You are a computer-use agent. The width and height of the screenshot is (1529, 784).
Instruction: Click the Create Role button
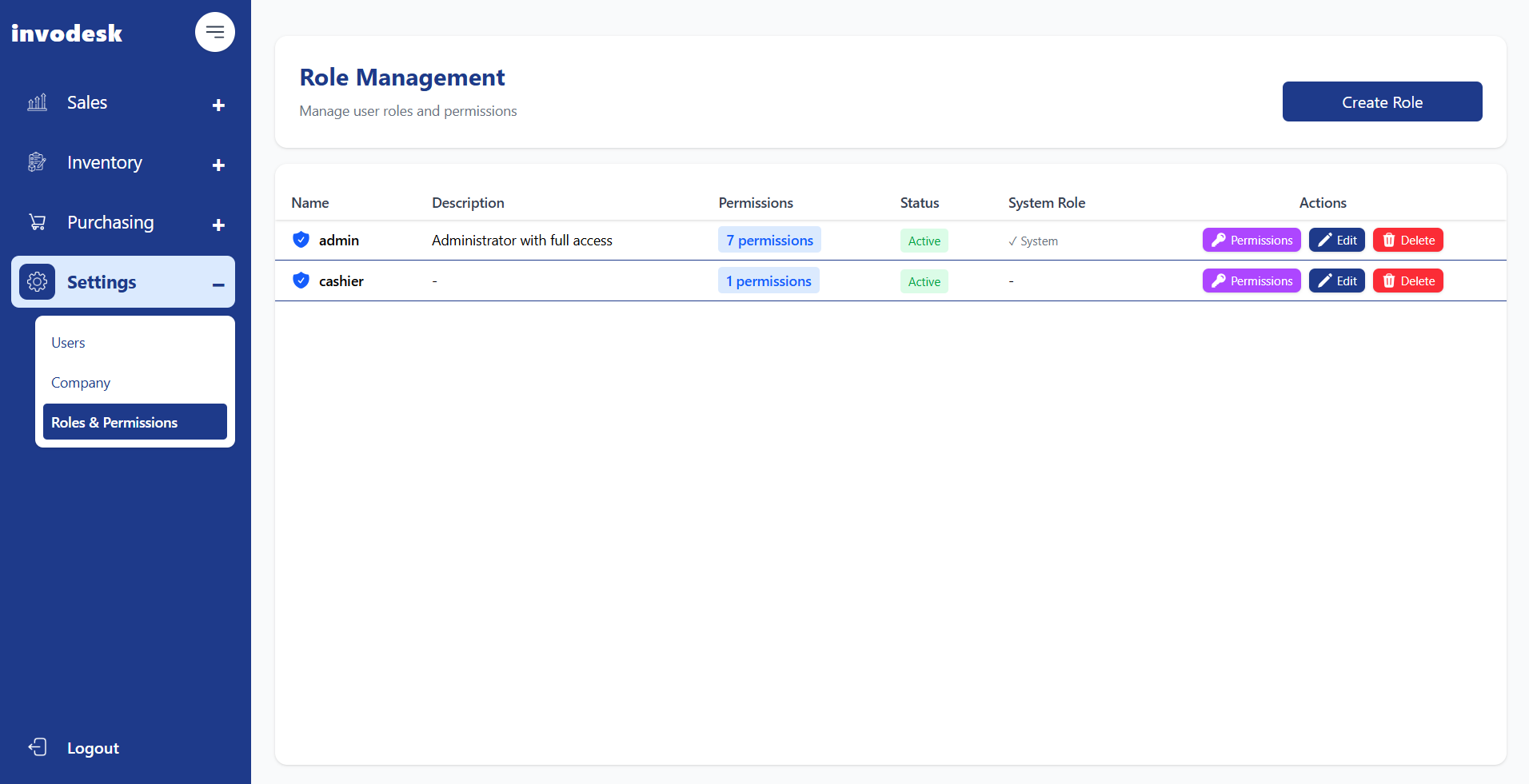coord(1382,101)
